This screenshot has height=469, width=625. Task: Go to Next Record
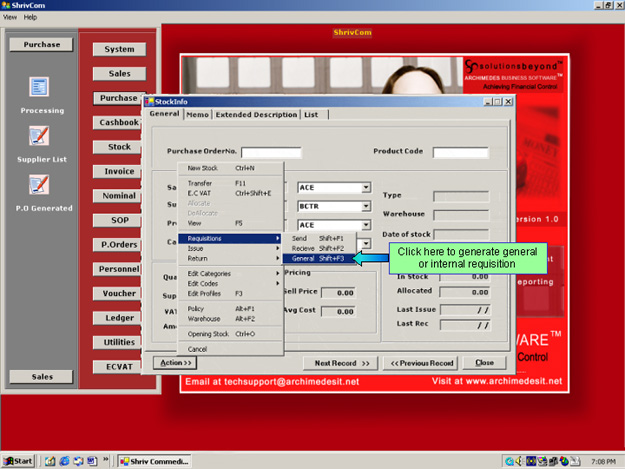pyautogui.click(x=341, y=363)
